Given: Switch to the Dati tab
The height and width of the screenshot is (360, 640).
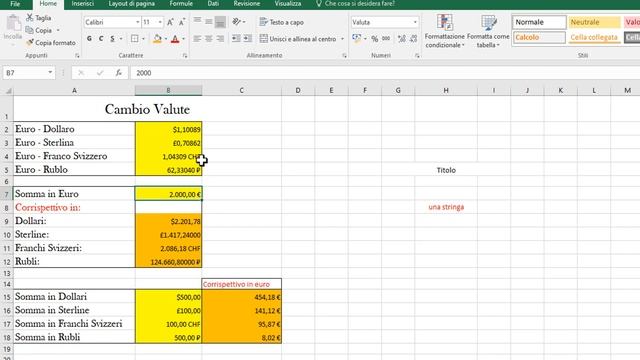Looking at the screenshot, I should [213, 4].
